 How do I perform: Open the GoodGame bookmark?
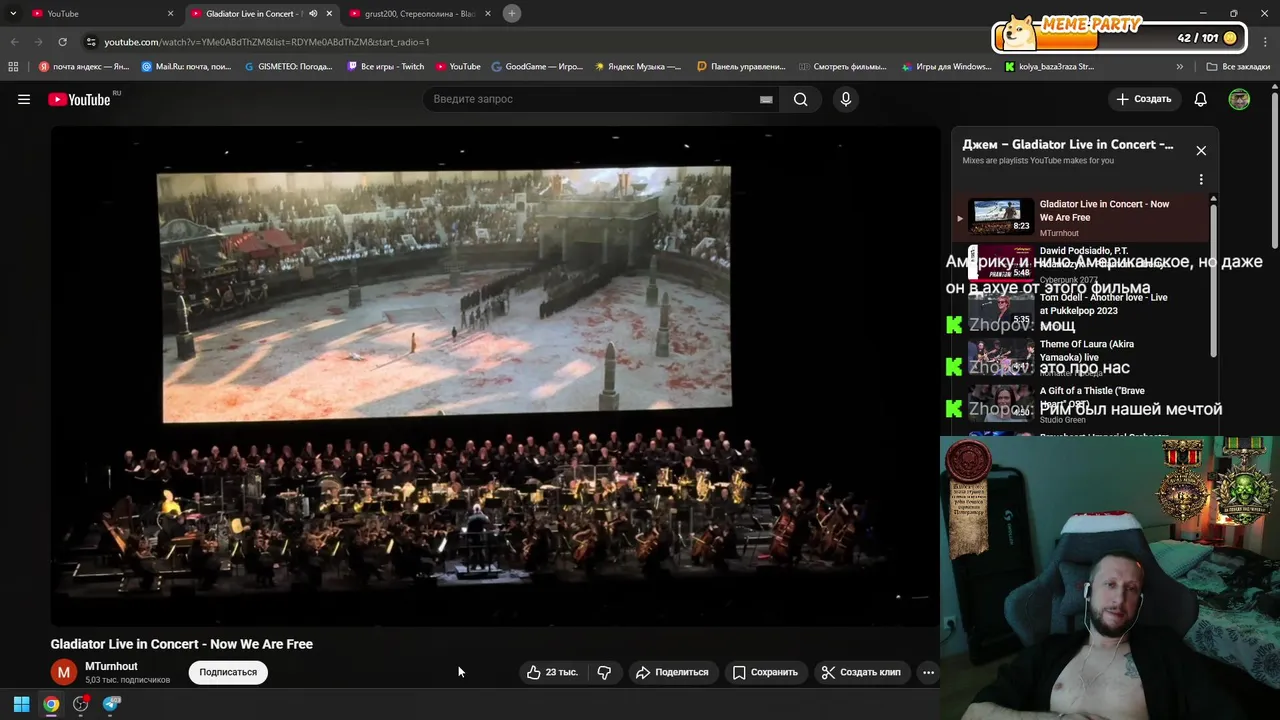click(x=537, y=67)
